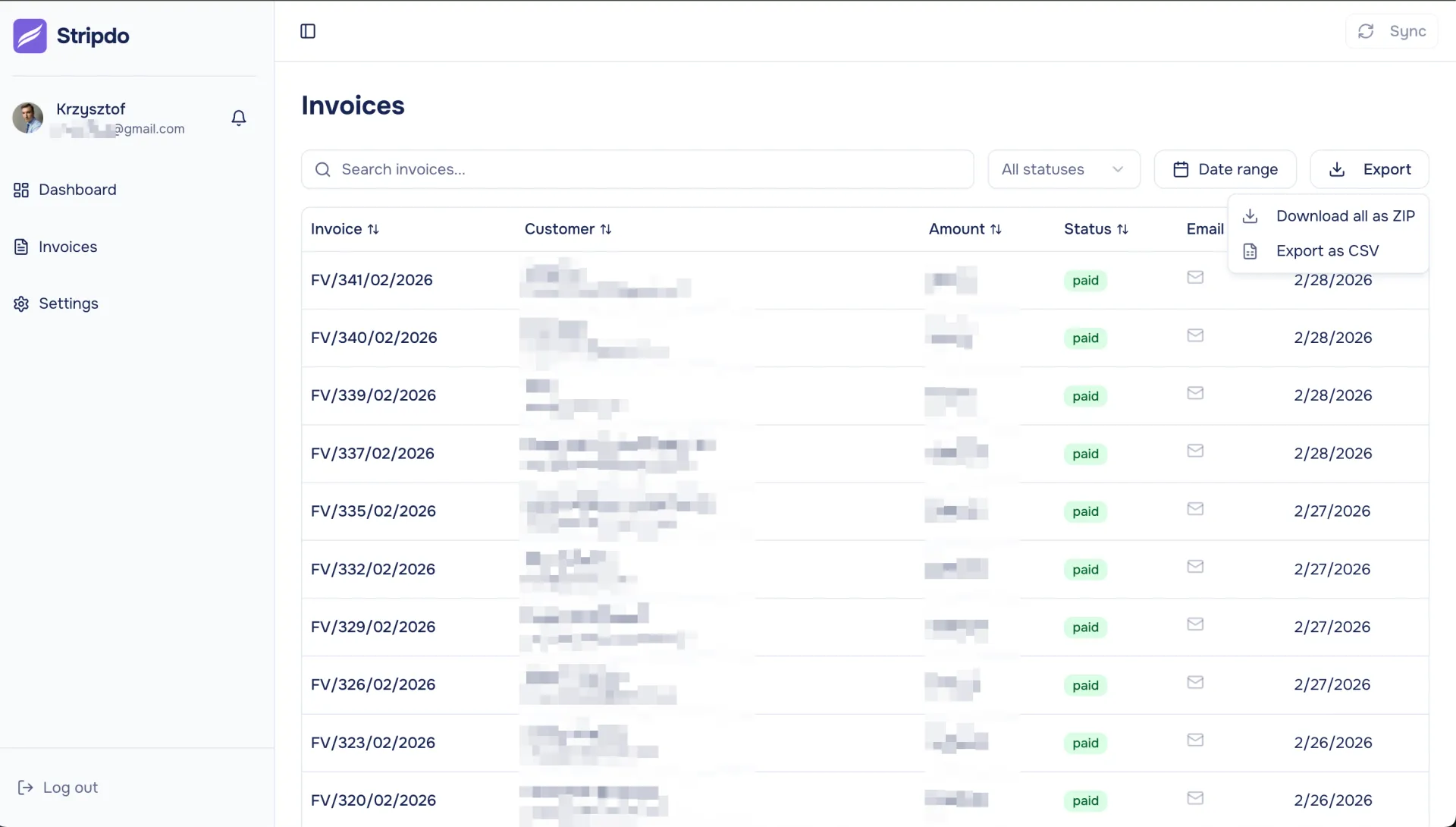This screenshot has width=1456, height=827.
Task: Open the notifications bell
Action: click(x=239, y=118)
